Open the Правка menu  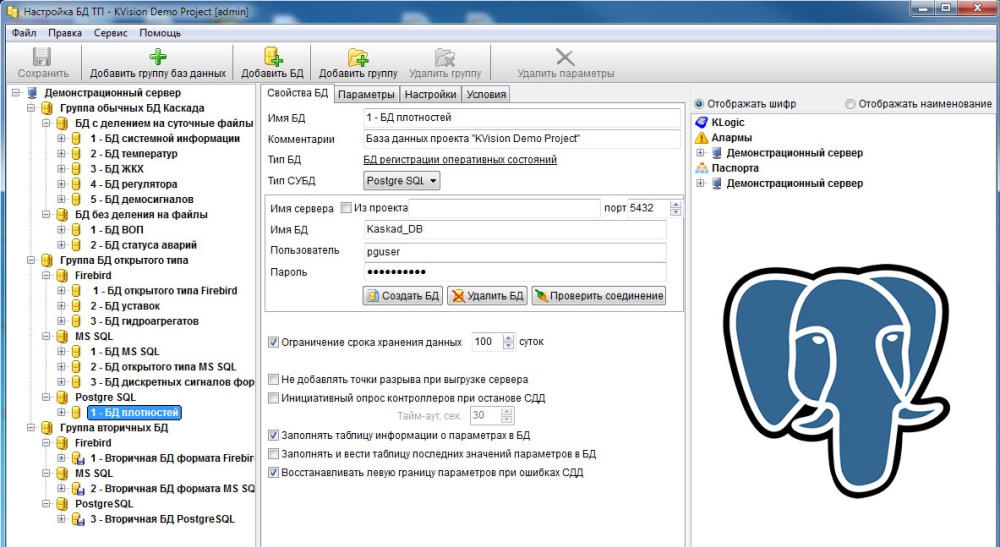(65, 33)
